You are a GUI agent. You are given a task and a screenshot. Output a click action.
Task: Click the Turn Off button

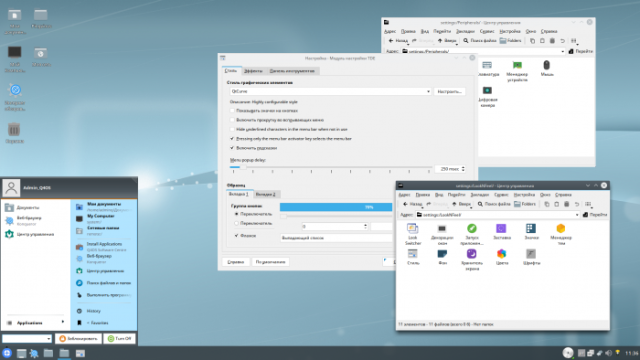pyautogui.click(x=120, y=338)
